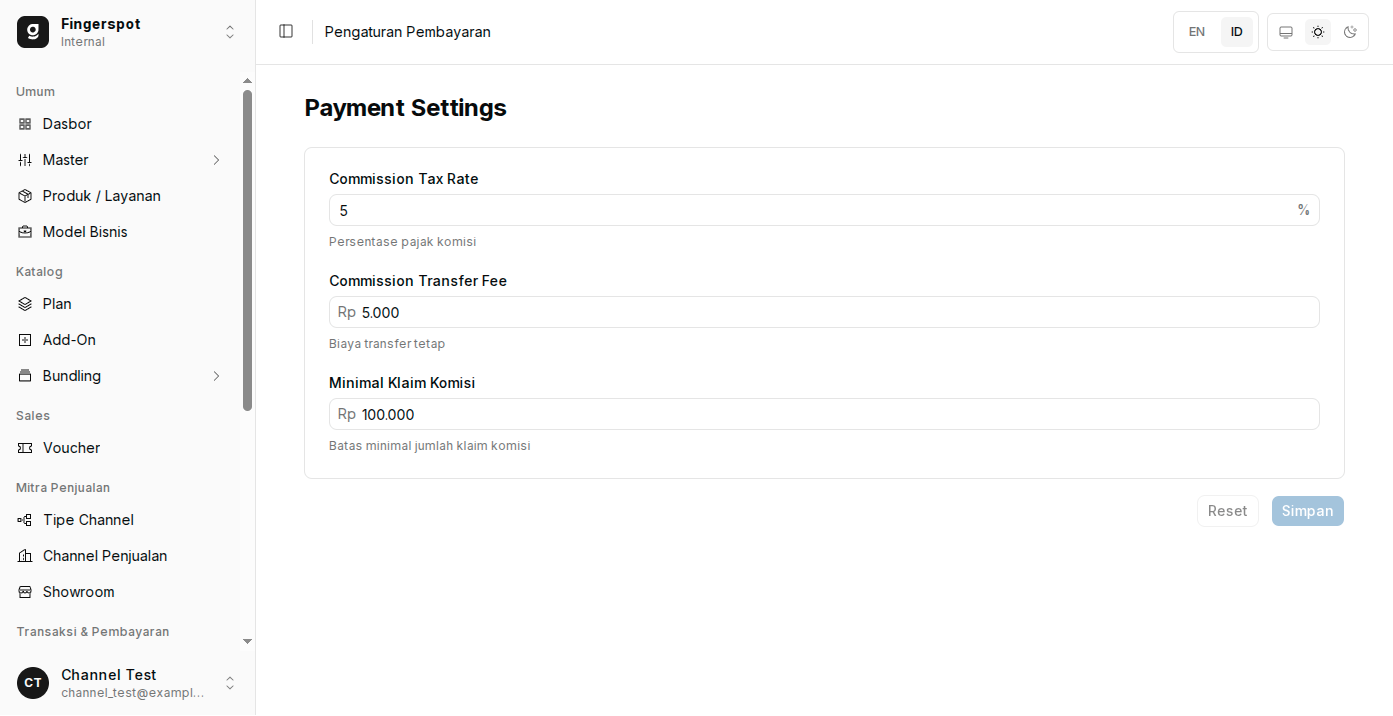Image resolution: width=1393 pixels, height=716 pixels.
Task: Expand the Bundling submenu chevron
Action: pos(217,376)
